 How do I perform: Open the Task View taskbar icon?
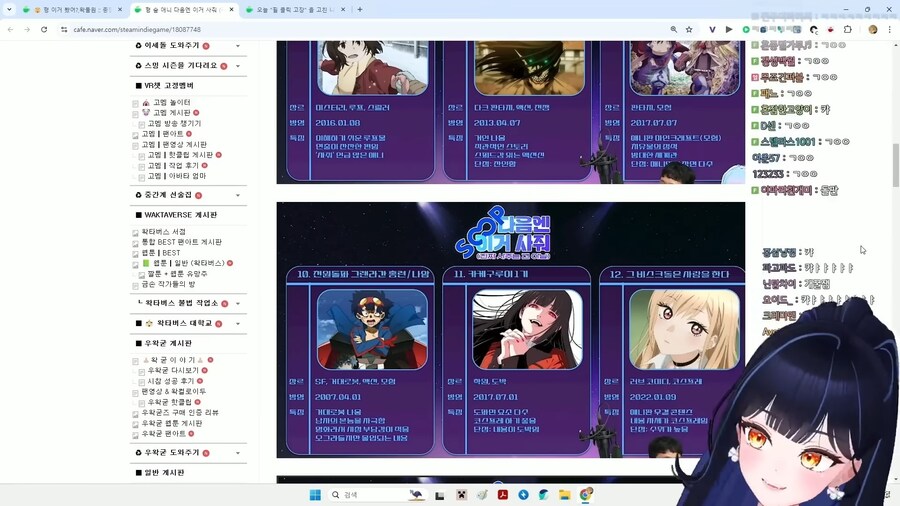440,495
